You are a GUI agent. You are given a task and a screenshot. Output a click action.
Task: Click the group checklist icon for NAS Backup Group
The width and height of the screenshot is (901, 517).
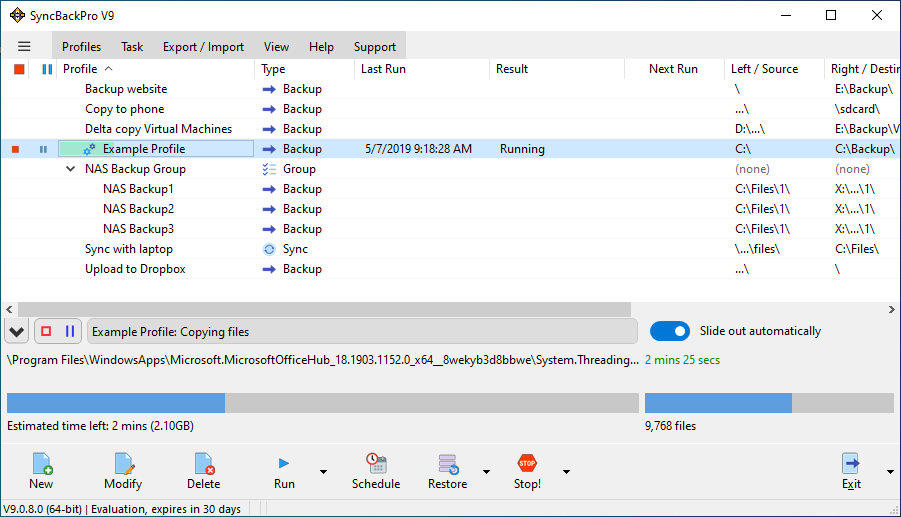(269, 169)
